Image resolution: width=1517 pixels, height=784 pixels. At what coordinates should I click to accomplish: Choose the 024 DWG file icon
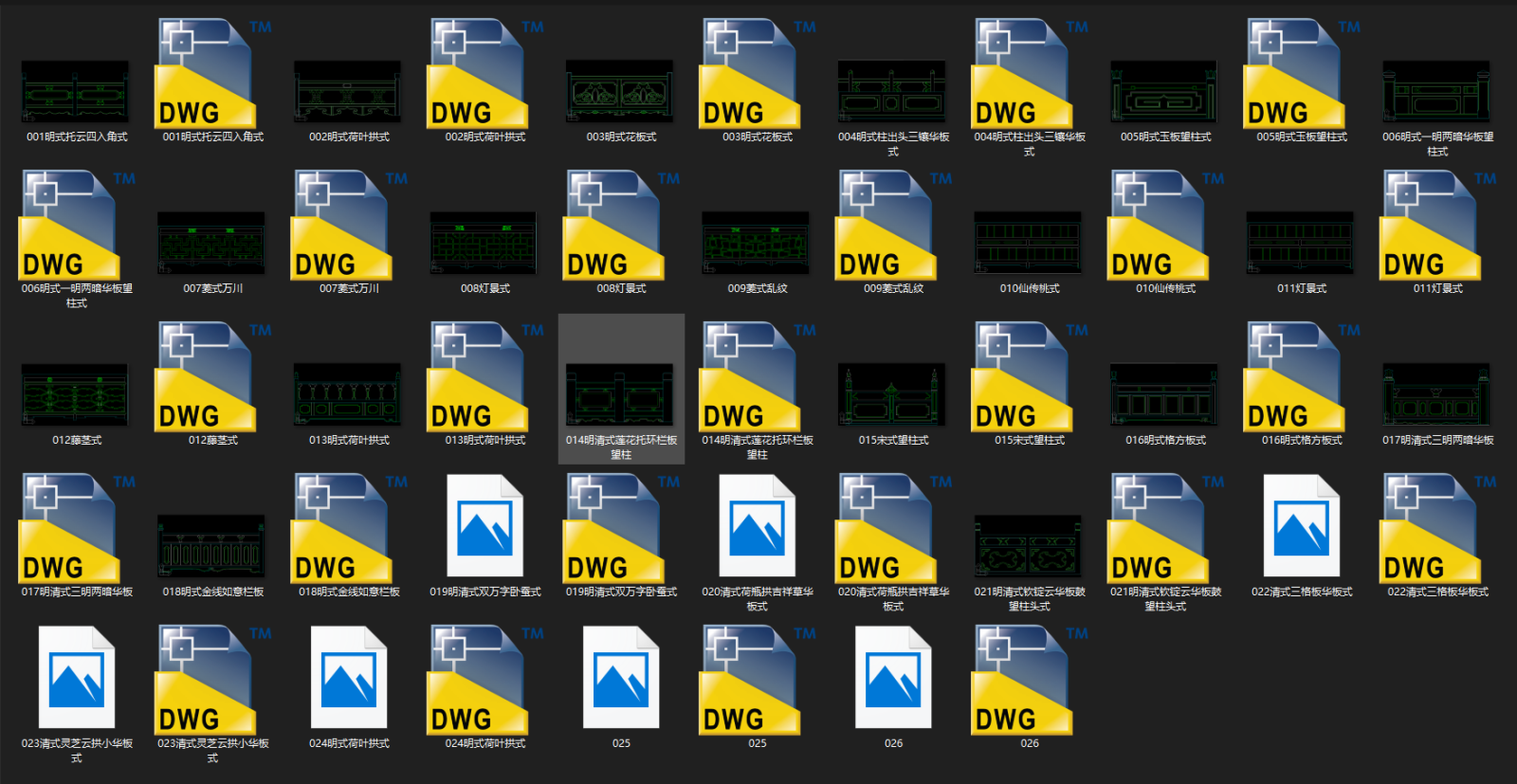pyautogui.click(x=479, y=680)
